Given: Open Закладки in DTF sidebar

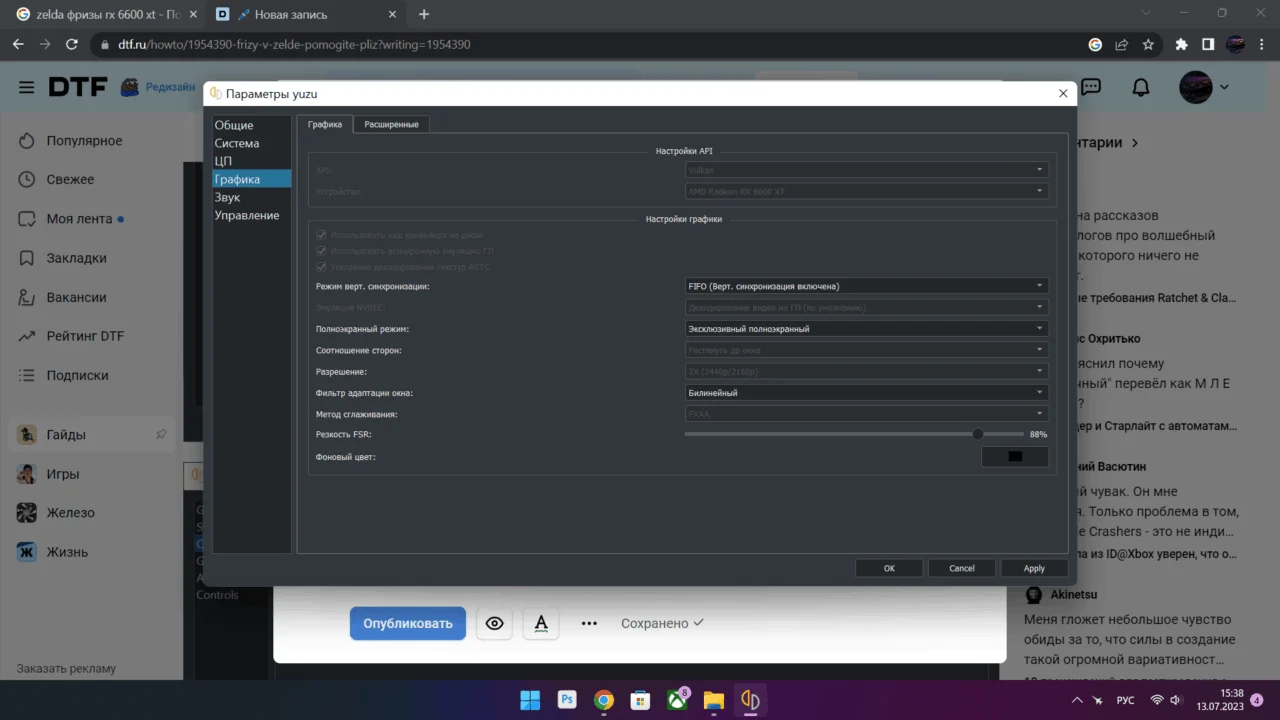Looking at the screenshot, I should click(x=76, y=258).
